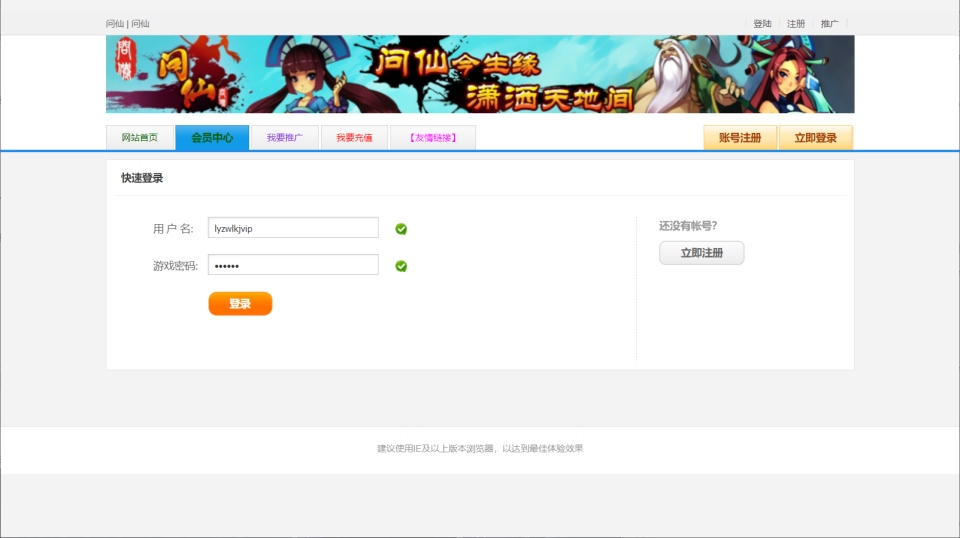Open the 友情链接 tab
Screen dimensions: 960x538
pos(433,138)
